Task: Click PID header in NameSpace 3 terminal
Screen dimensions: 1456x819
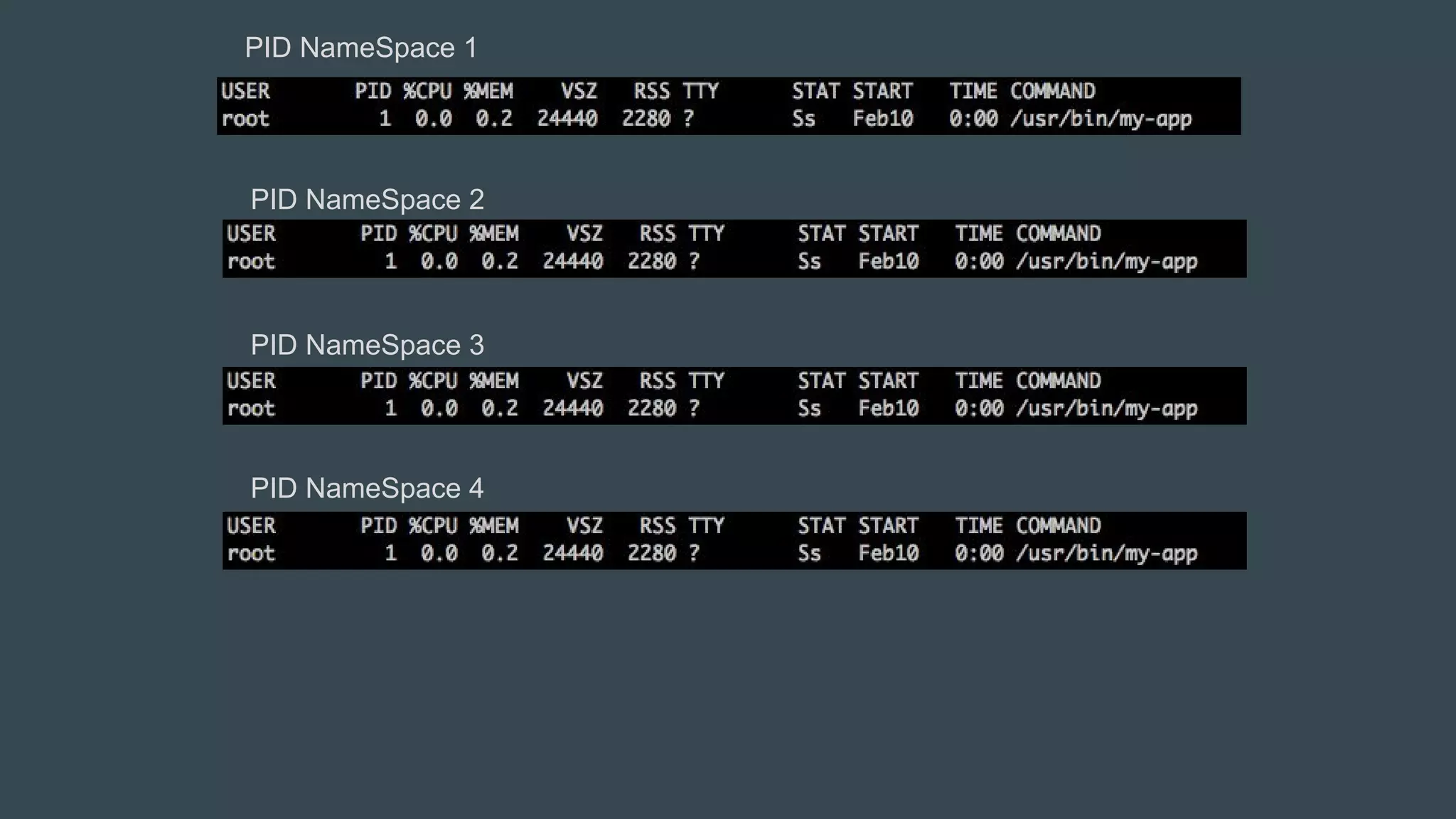Action: [379, 381]
